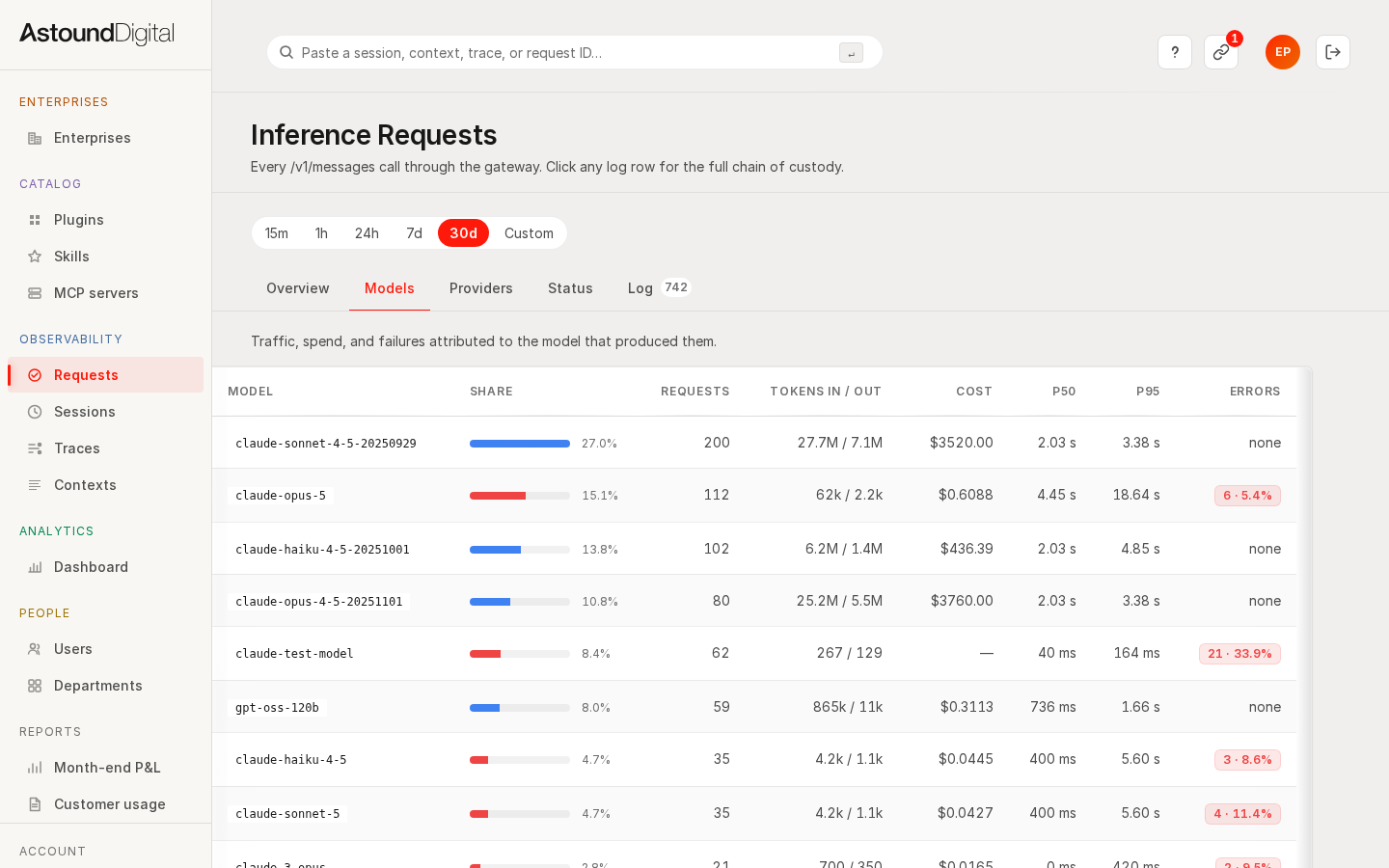This screenshot has height=868, width=1389.
Task: Click the search magnifier icon
Action: tap(286, 52)
